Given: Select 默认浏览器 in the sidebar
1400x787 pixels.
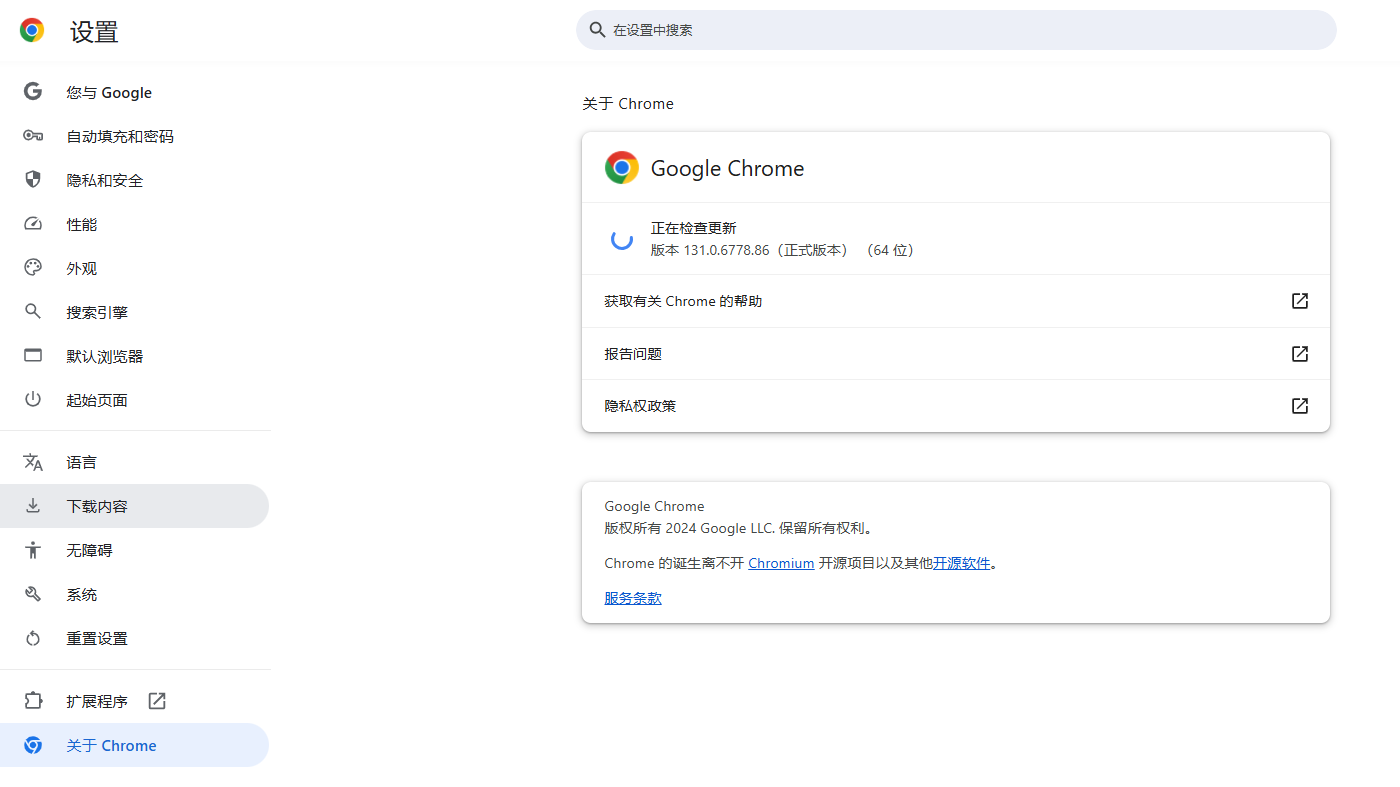Looking at the screenshot, I should pos(134,356).
